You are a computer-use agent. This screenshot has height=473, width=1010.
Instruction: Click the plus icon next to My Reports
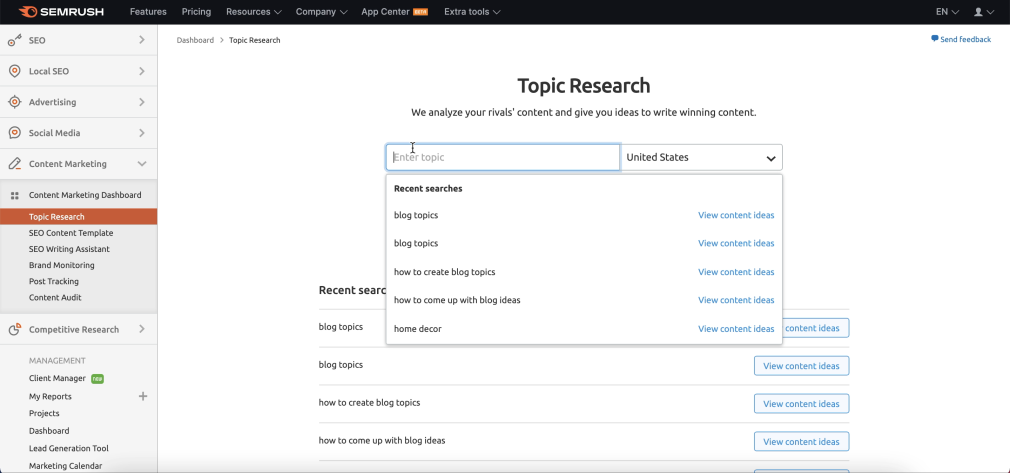[x=143, y=396]
